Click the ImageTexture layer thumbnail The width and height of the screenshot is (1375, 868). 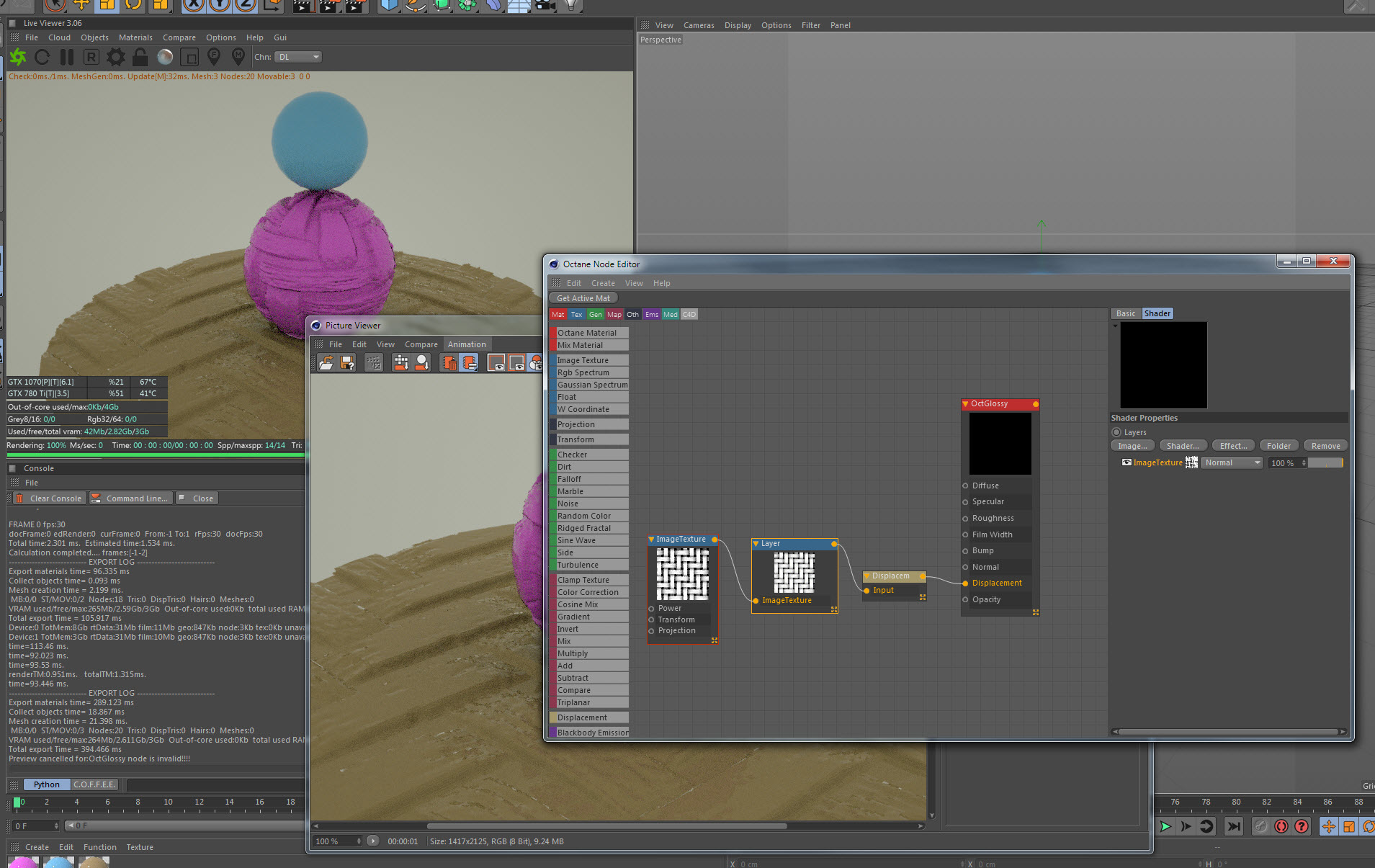click(x=1191, y=462)
